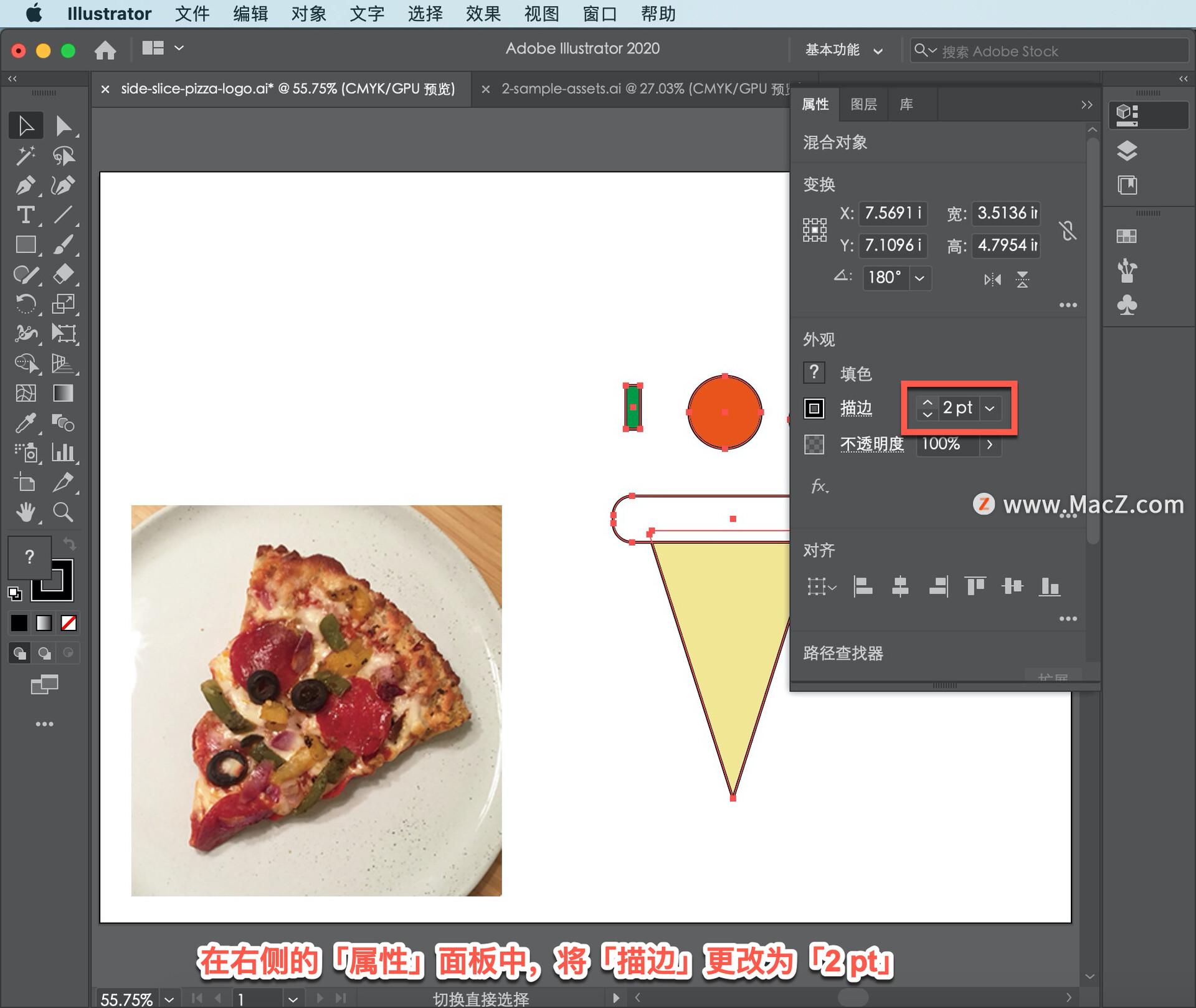Screen dimensions: 1196x1008
Task: Click the 描边 stroke options link
Action: [856, 408]
